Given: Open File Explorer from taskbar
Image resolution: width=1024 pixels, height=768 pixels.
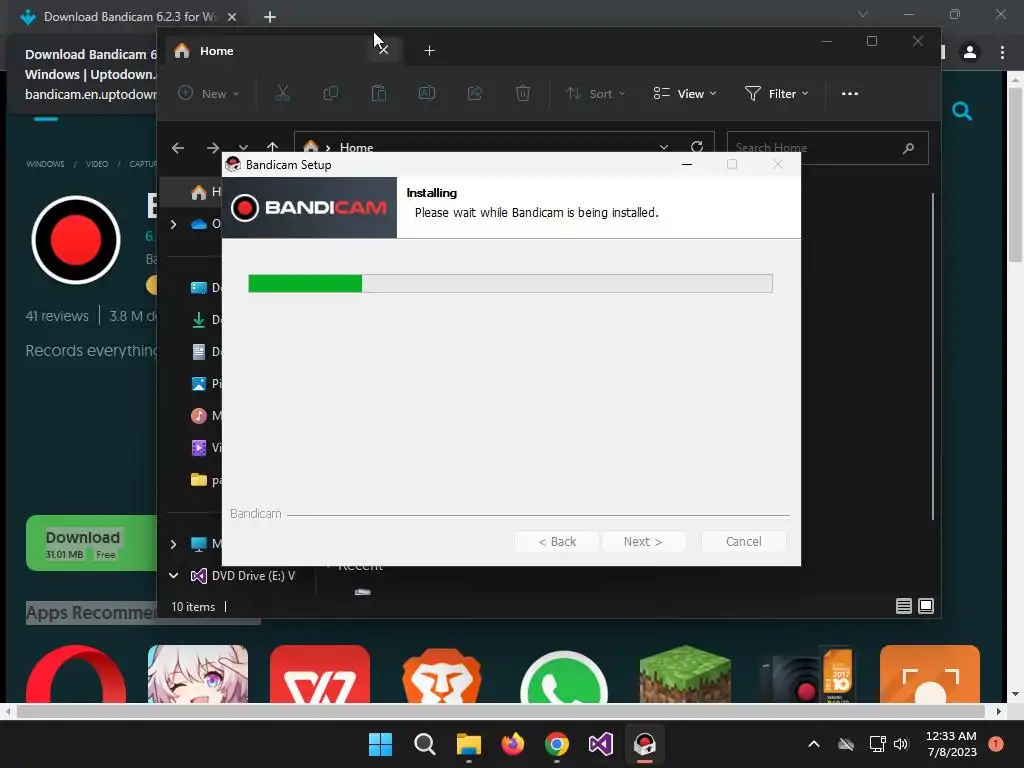Looking at the screenshot, I should click(468, 744).
